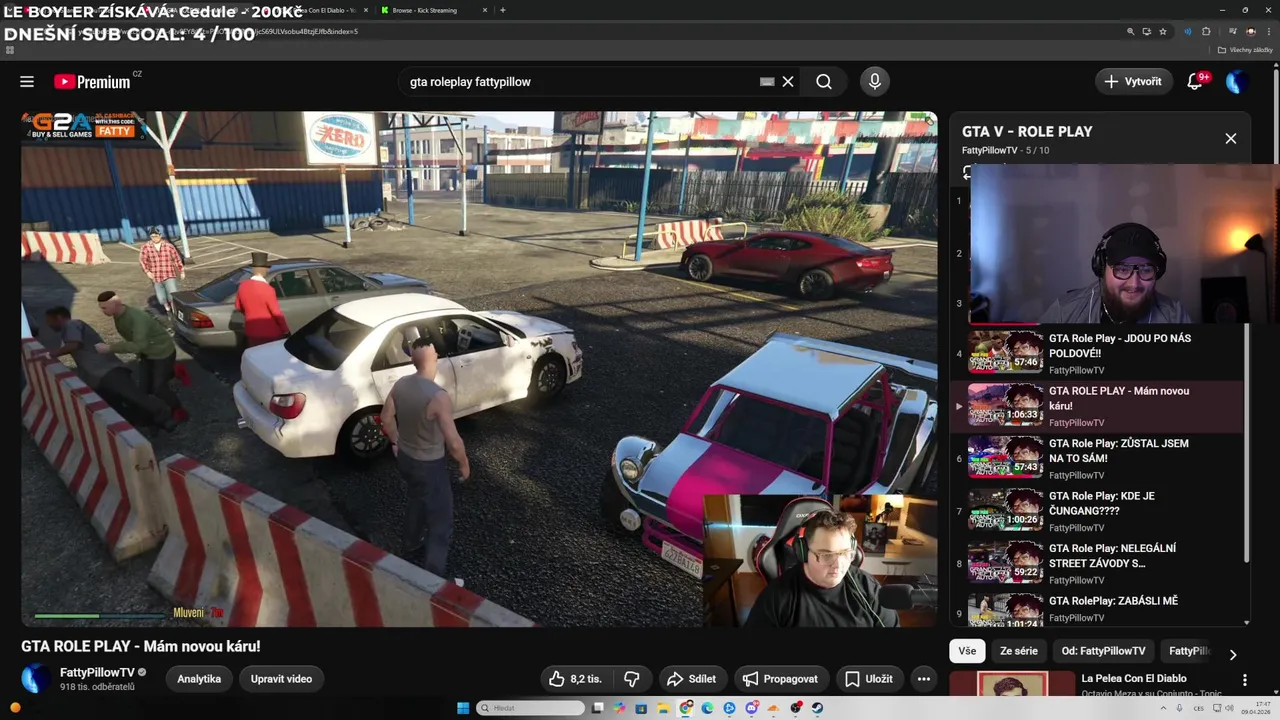Click the playlist panel scrollbar
Viewport: 1280px width, 720px height.
[x=1246, y=443]
